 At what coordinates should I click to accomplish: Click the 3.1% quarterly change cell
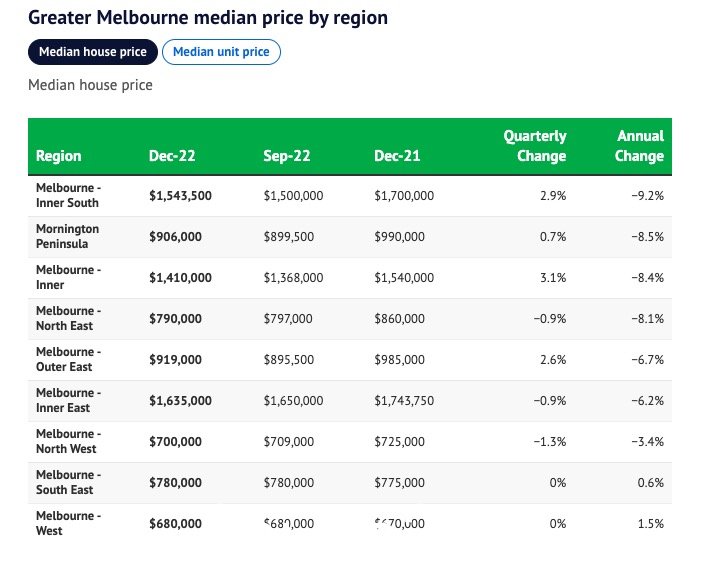pos(553,278)
